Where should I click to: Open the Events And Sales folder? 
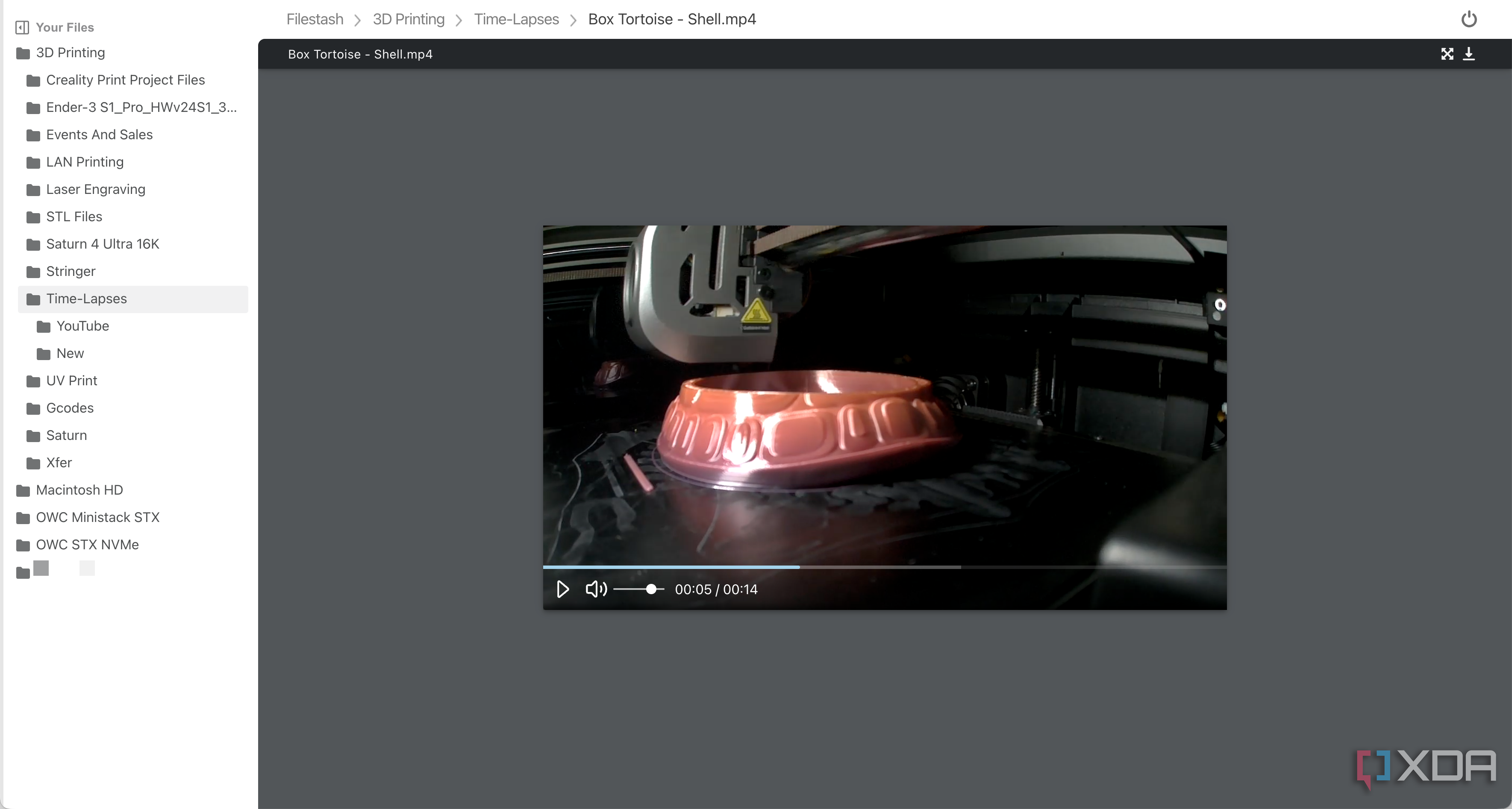coord(99,135)
